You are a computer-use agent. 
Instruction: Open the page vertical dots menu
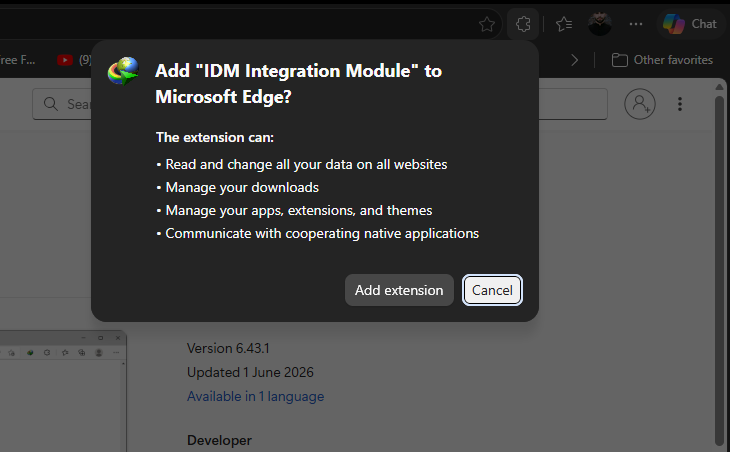click(x=680, y=104)
